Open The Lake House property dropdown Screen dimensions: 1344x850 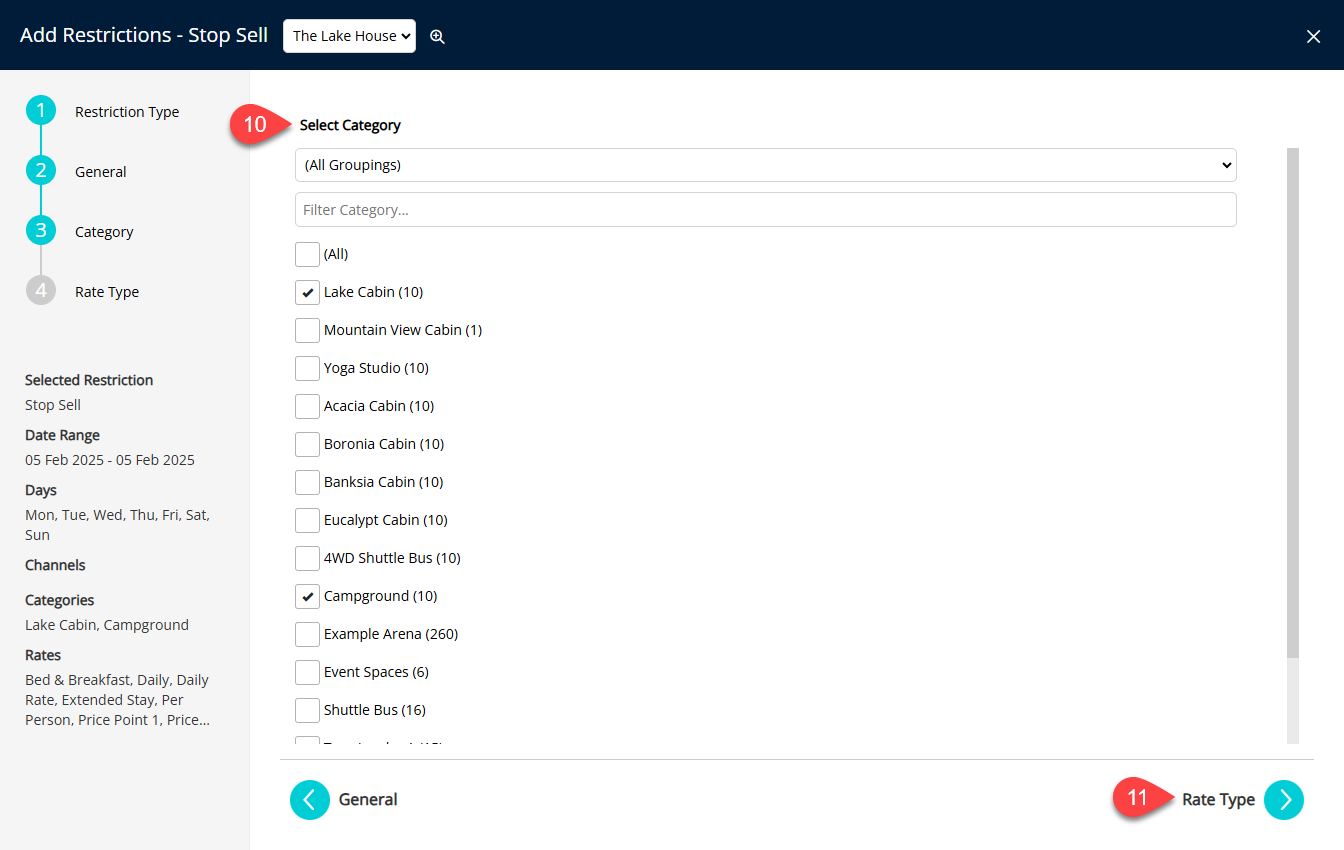pos(349,36)
